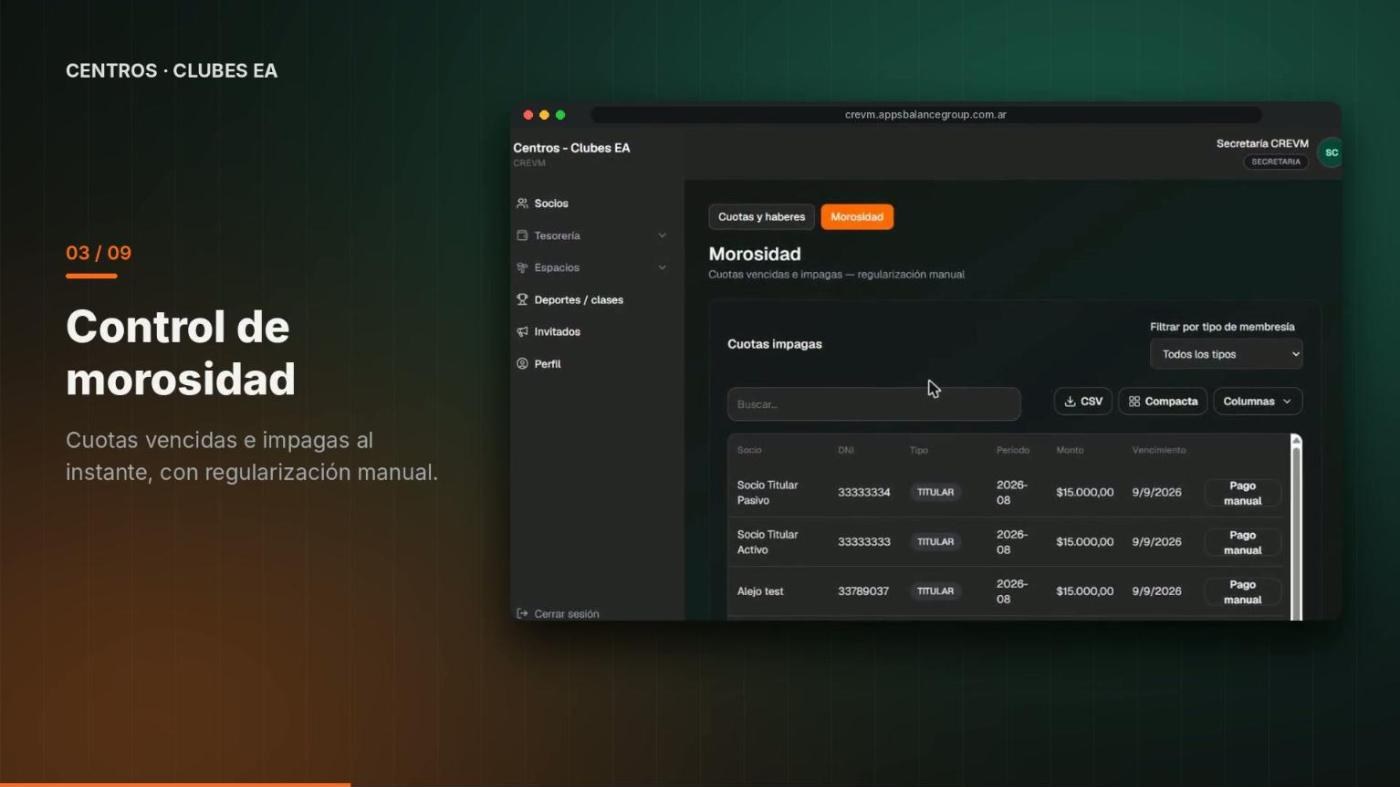This screenshot has height=787, width=1400.
Task: Click the Socio column header
Action: [x=749, y=450]
